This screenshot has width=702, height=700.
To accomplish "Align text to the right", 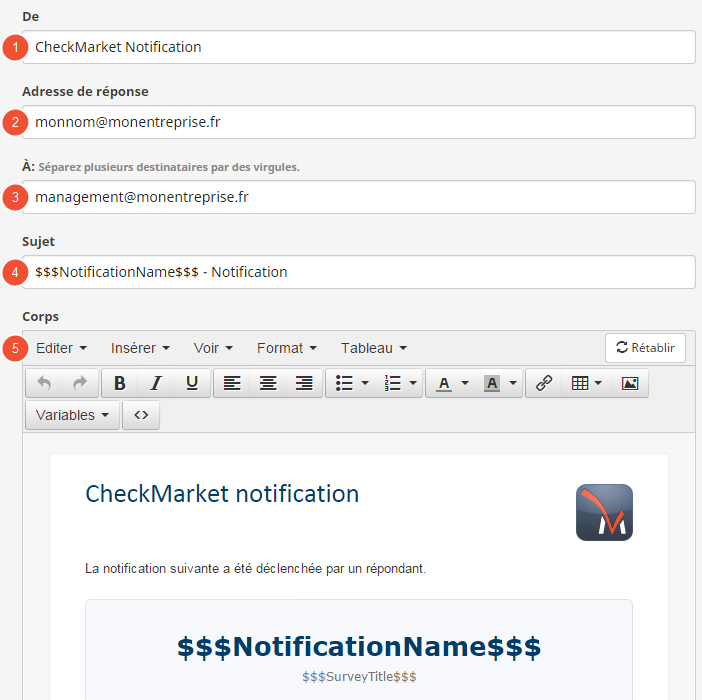I will (x=304, y=384).
